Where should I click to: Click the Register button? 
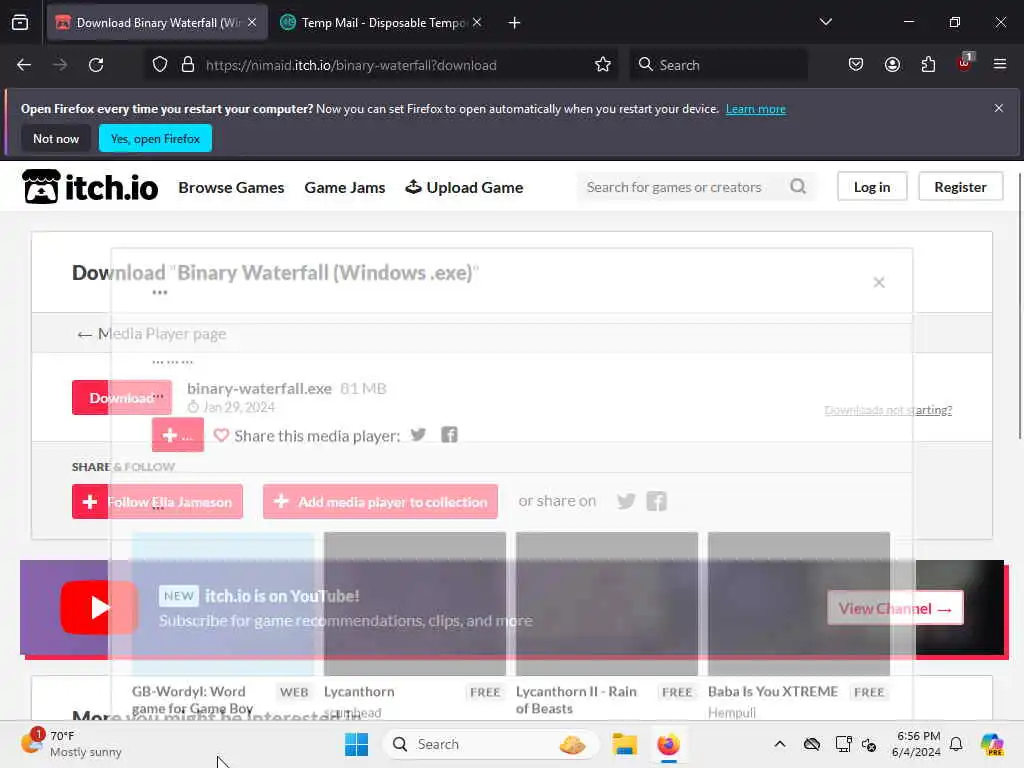[x=960, y=187]
